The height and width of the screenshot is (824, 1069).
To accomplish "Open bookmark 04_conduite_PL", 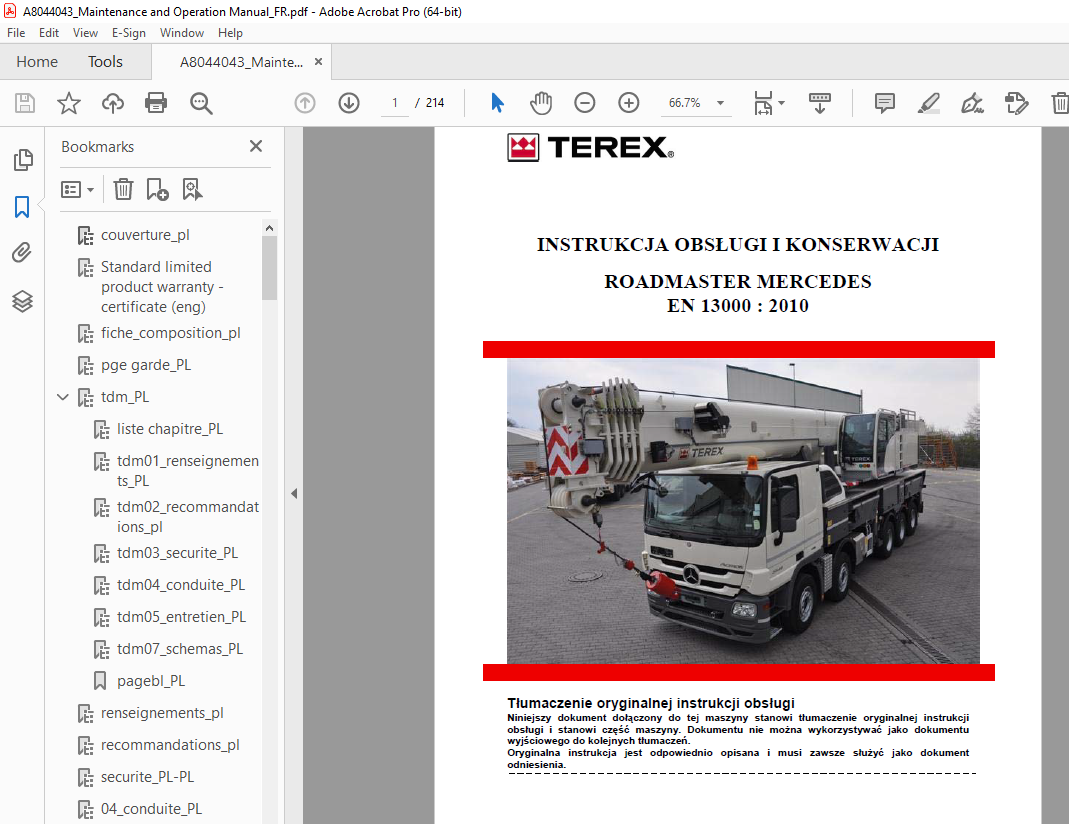I will pos(151,810).
